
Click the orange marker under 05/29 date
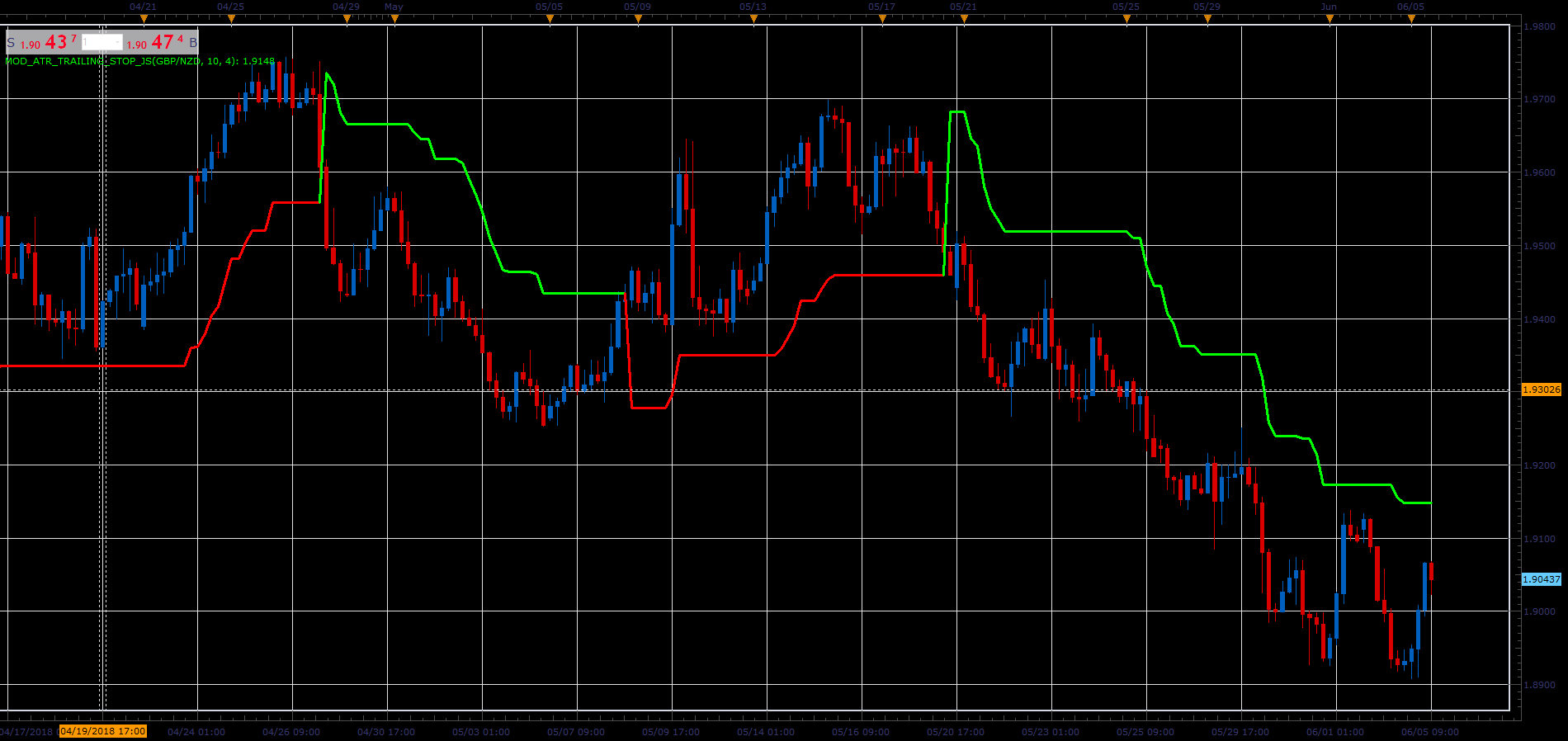(1207, 18)
